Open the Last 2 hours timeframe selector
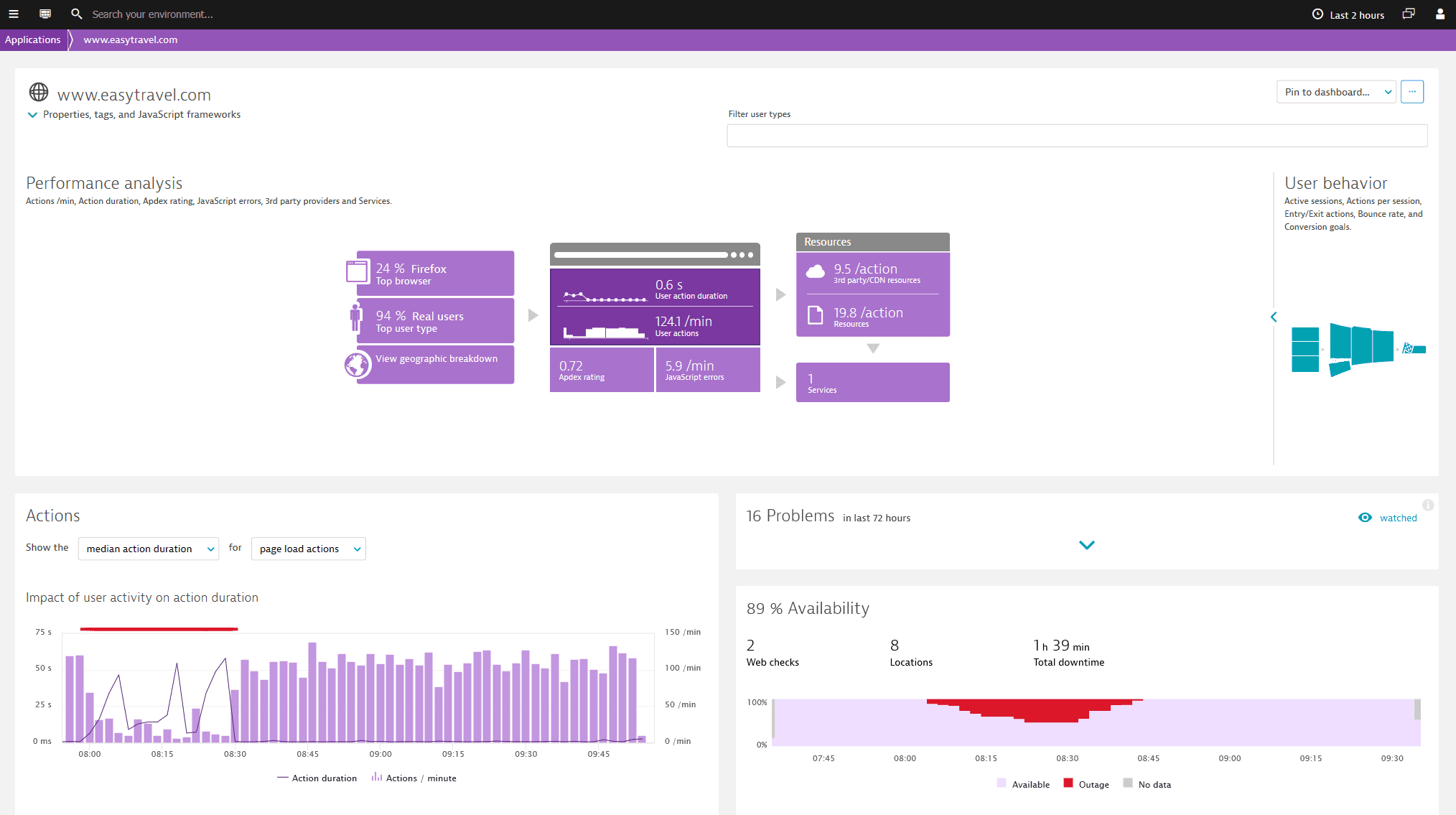This screenshot has width=1456, height=815. [1348, 14]
